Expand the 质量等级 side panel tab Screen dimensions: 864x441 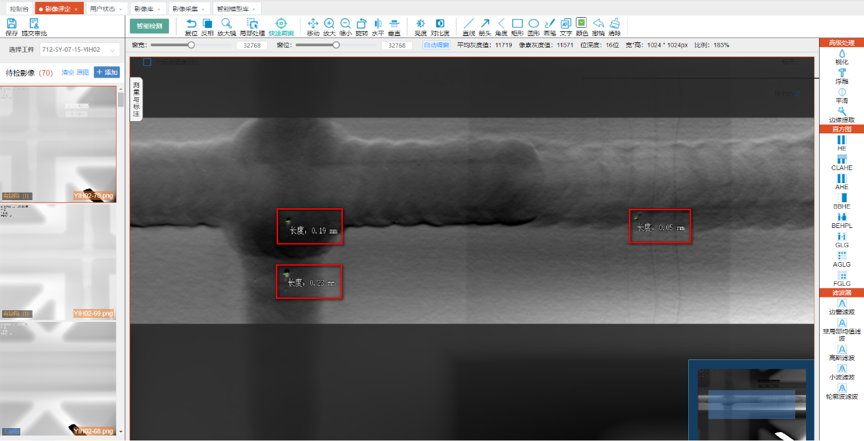click(x=136, y=99)
